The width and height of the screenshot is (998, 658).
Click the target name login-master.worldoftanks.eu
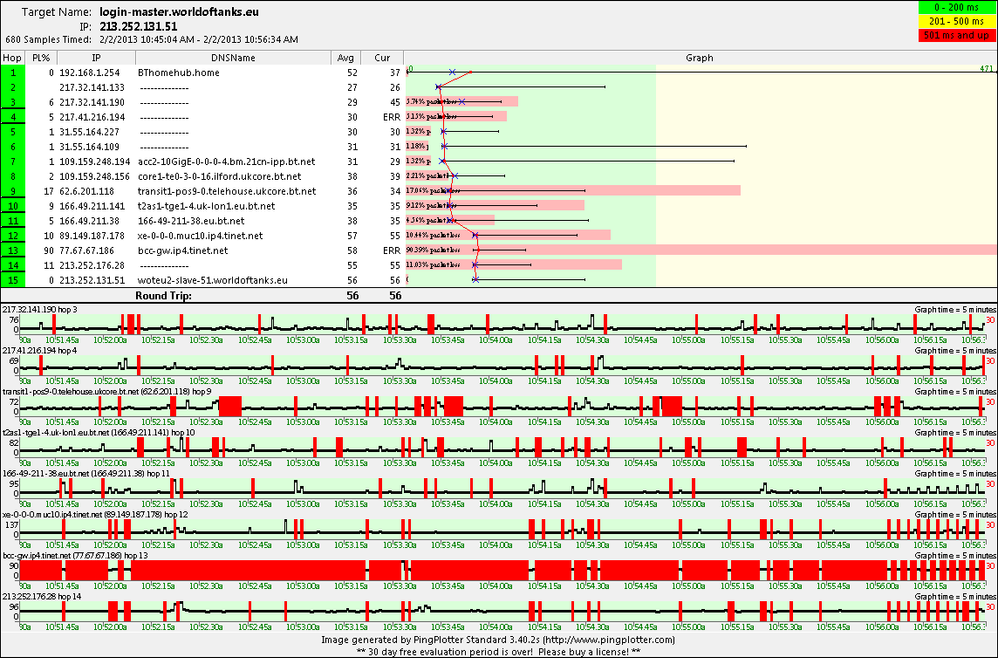pyautogui.click(x=179, y=12)
